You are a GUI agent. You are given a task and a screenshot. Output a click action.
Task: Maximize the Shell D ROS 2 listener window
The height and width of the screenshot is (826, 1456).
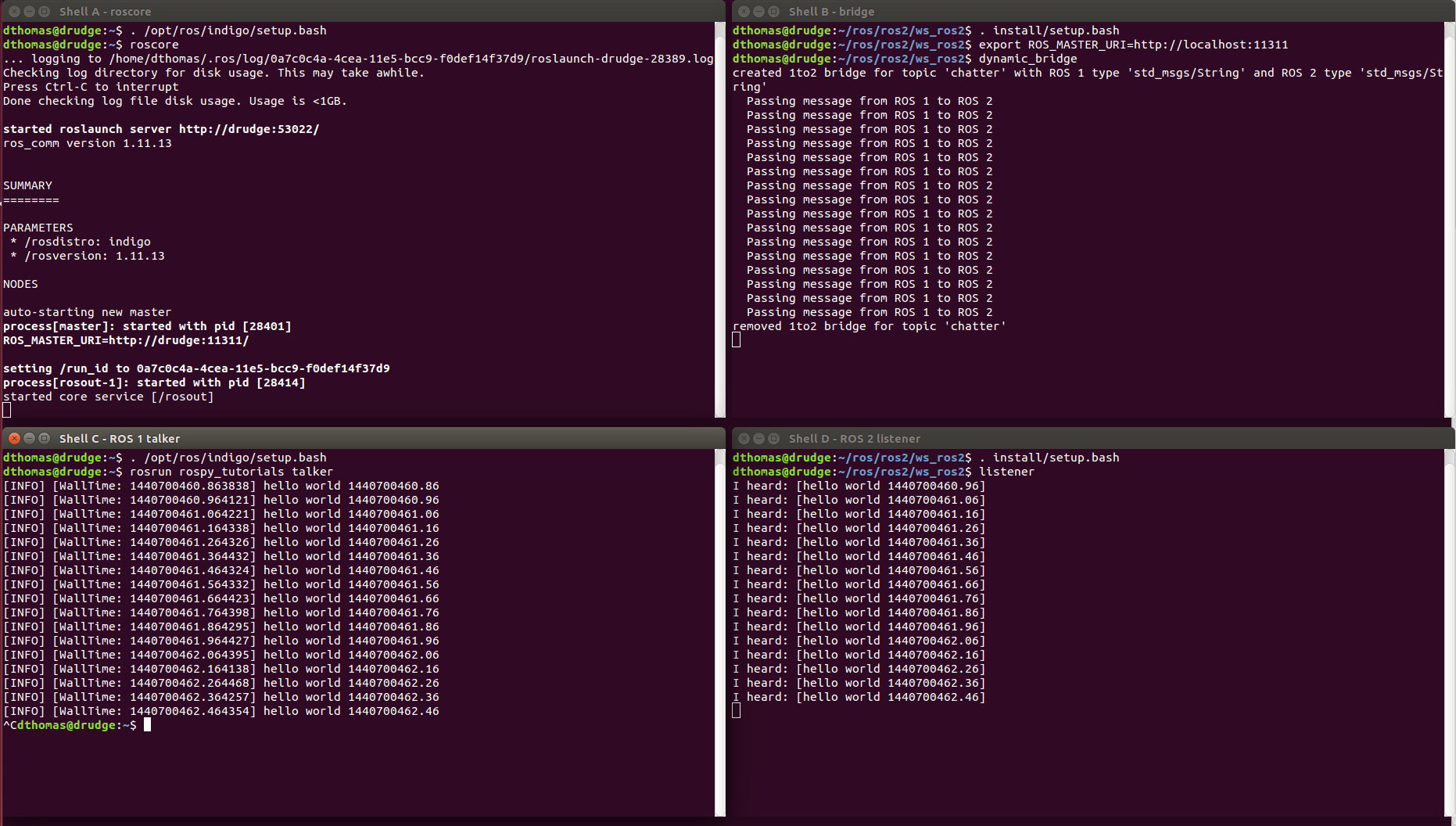coord(773,438)
